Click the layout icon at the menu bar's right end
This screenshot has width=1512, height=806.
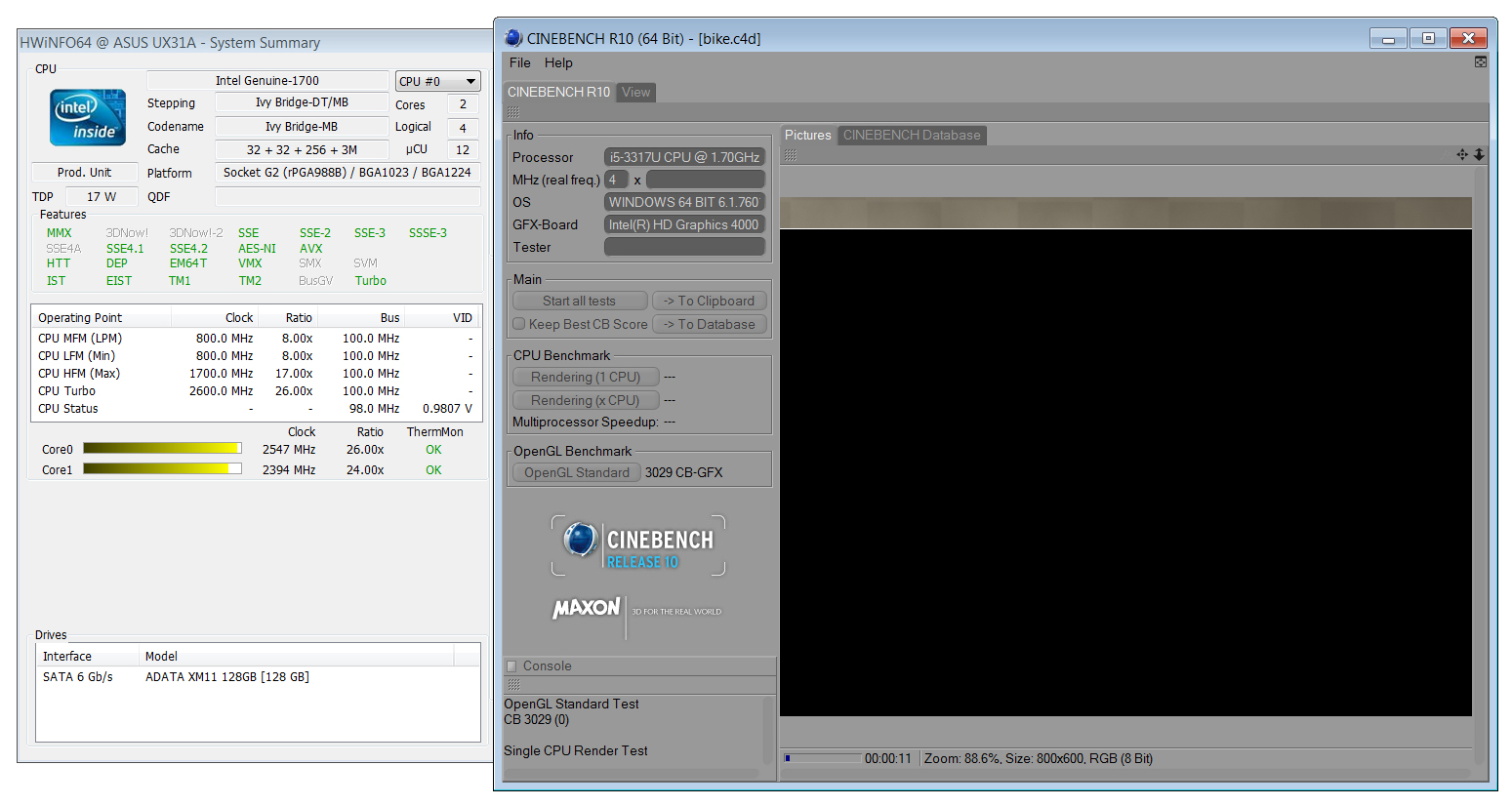click(1480, 62)
